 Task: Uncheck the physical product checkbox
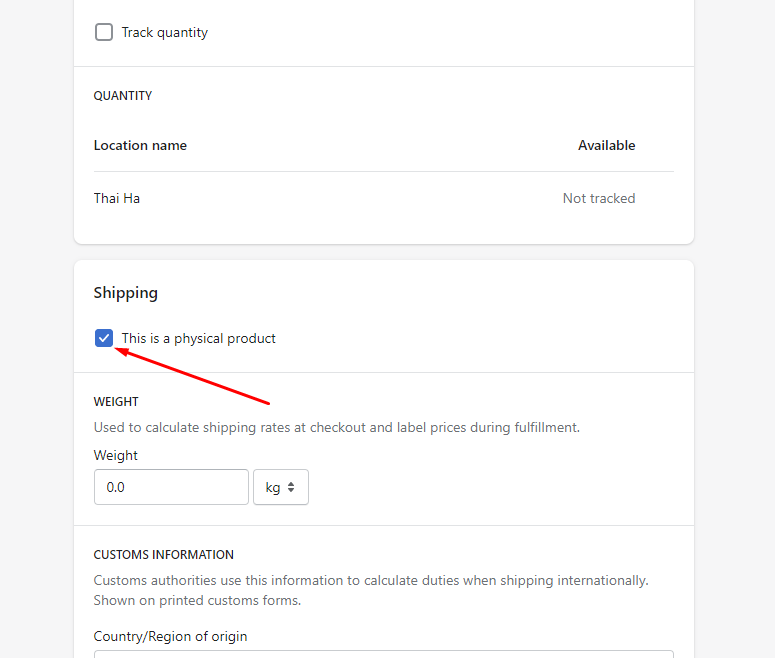(104, 338)
